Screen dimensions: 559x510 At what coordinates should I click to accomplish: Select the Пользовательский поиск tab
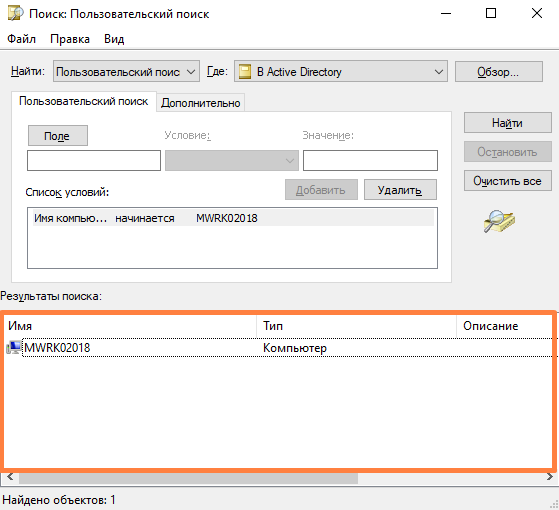coord(83,101)
